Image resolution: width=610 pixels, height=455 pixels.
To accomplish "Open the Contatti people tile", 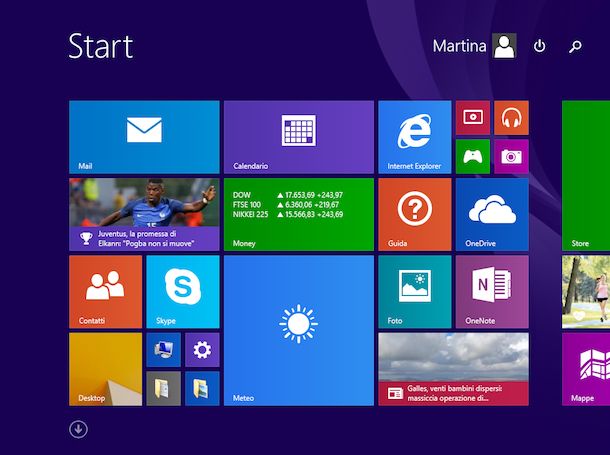I will coord(105,292).
